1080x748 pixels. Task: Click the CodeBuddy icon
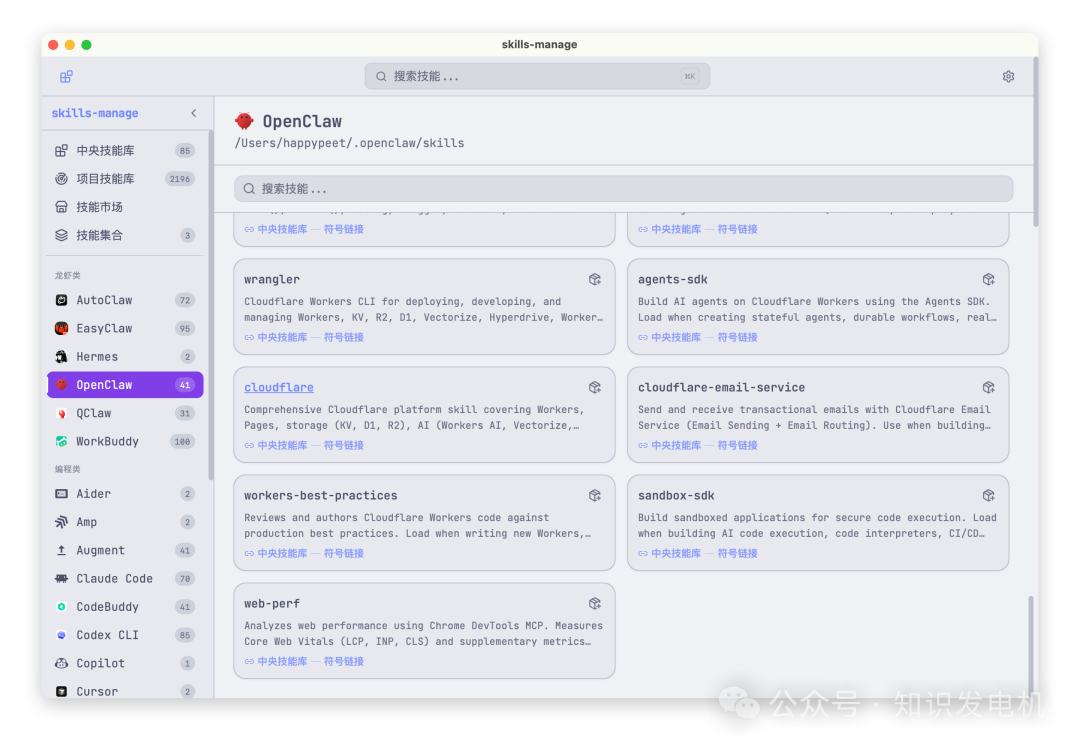[x=61, y=607]
